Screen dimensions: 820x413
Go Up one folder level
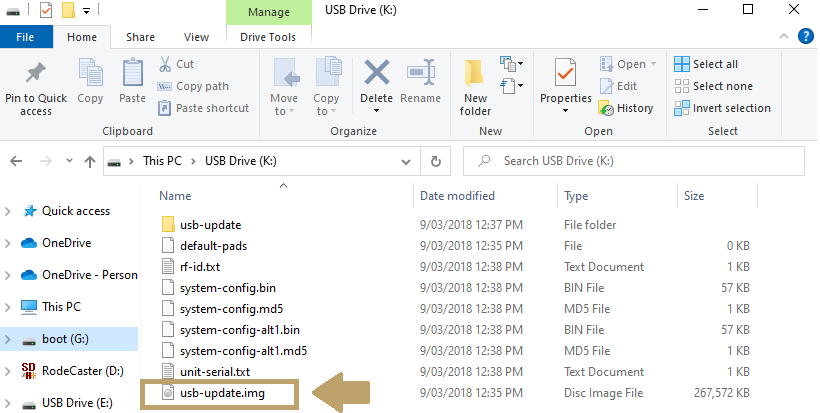point(90,162)
